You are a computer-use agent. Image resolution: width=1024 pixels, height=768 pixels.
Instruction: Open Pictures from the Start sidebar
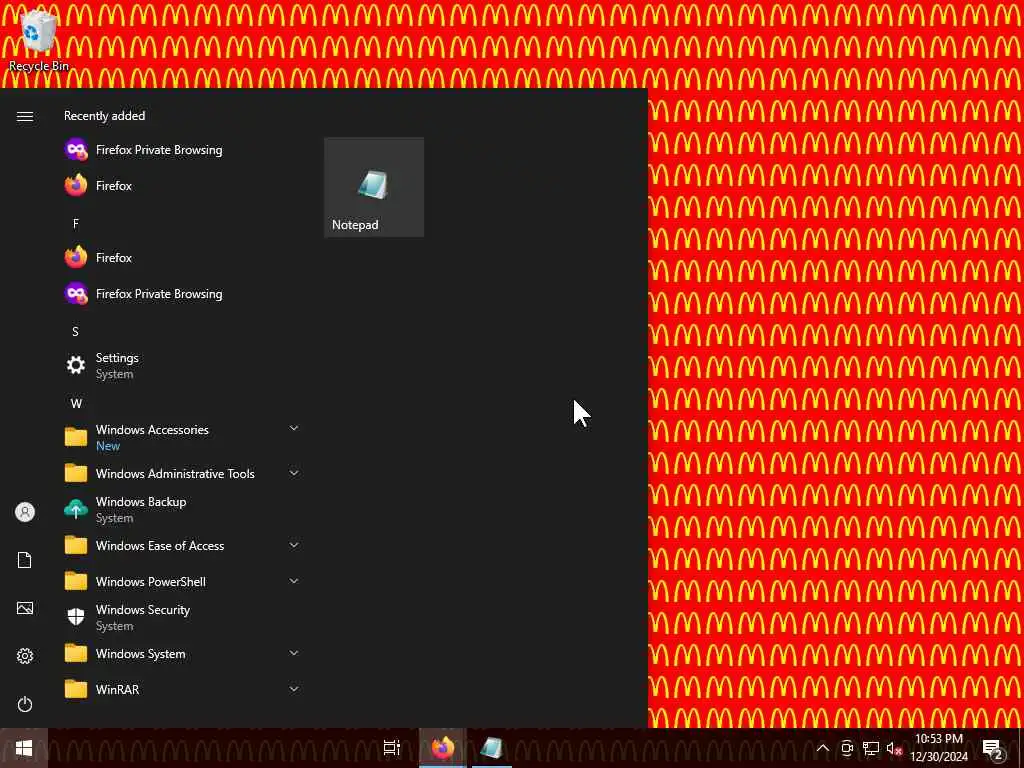pyautogui.click(x=25, y=608)
